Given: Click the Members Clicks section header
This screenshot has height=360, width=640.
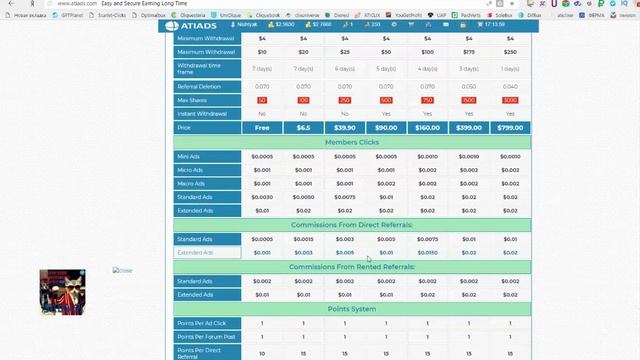Looking at the screenshot, I should (x=352, y=142).
